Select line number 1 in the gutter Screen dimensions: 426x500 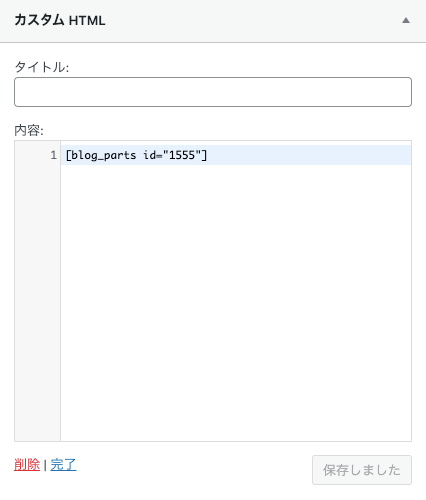[54, 155]
